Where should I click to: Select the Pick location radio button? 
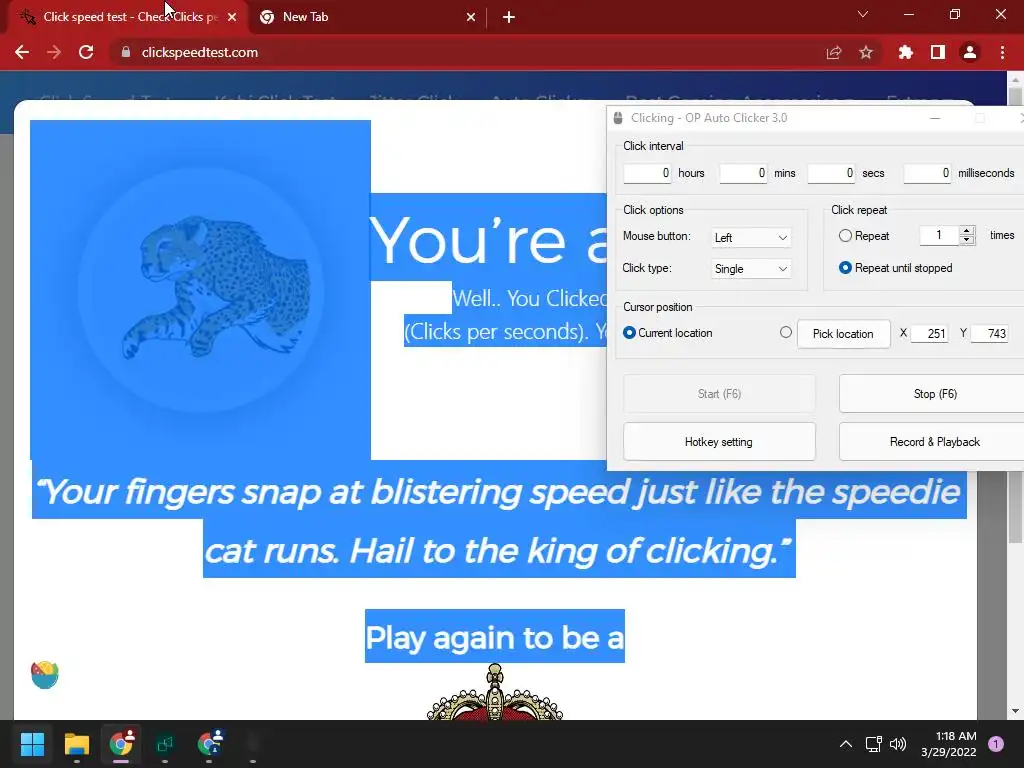(786, 332)
